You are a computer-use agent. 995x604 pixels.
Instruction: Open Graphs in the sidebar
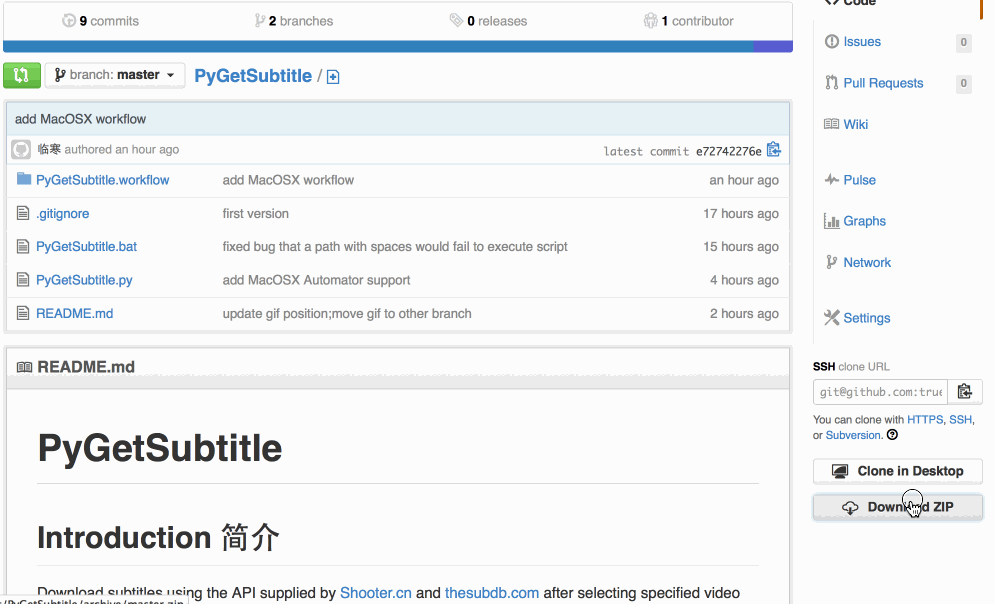(x=864, y=221)
